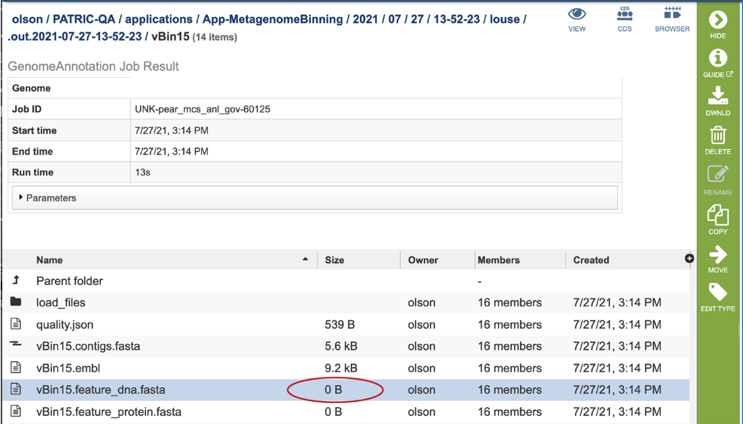The width and height of the screenshot is (743, 424).
Task: Click the DELETE trash icon
Action: (718, 135)
